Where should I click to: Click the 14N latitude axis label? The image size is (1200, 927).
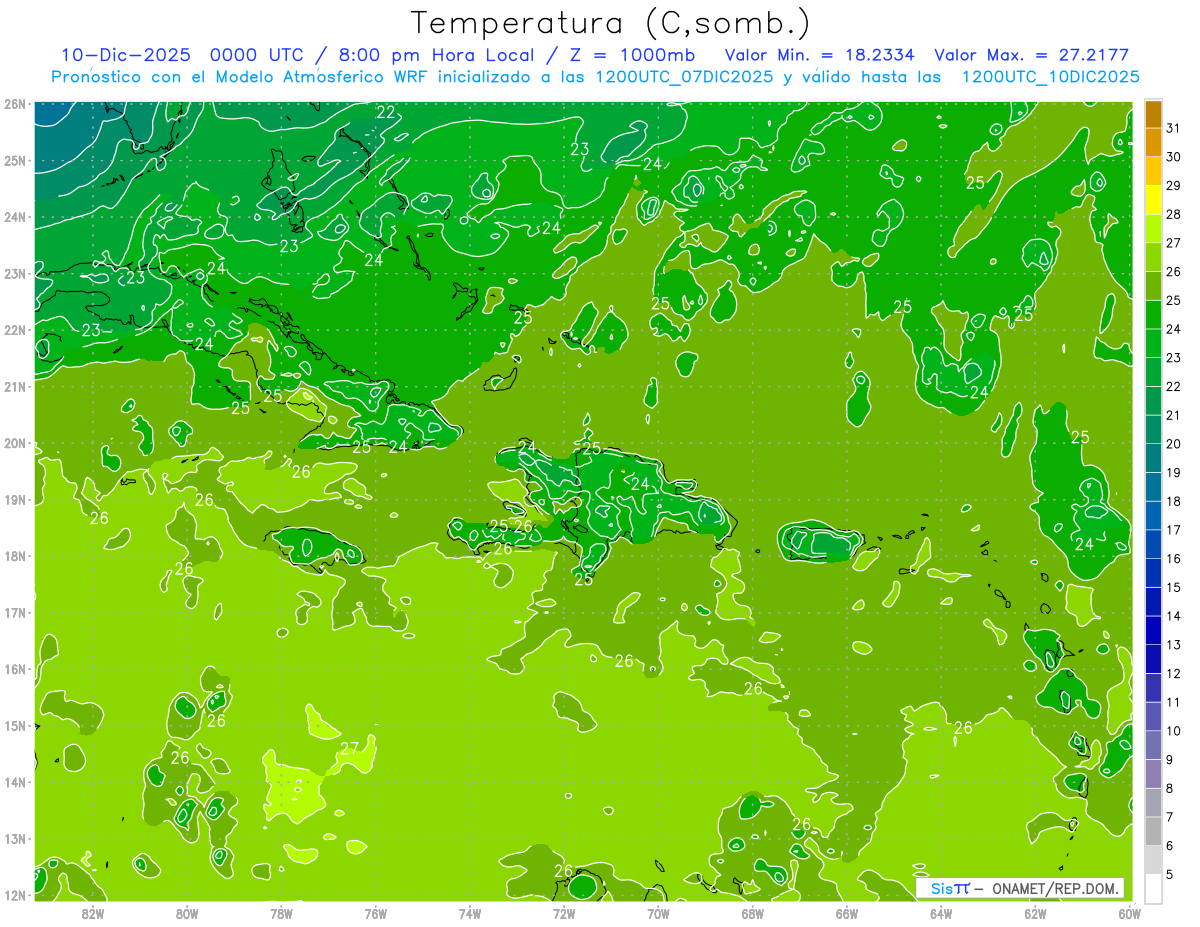tap(15, 782)
